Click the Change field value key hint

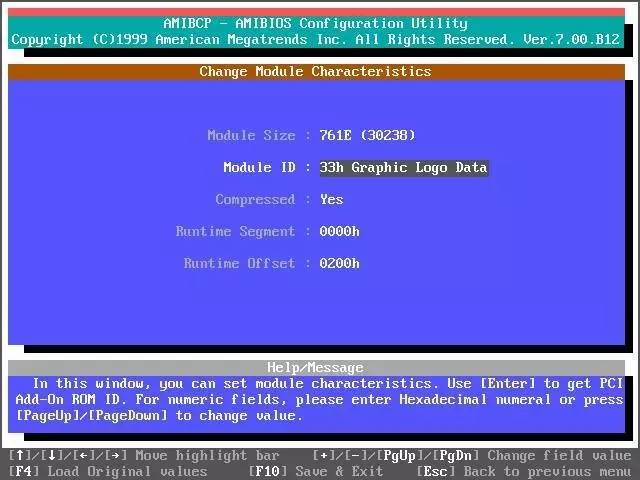(x=472, y=456)
